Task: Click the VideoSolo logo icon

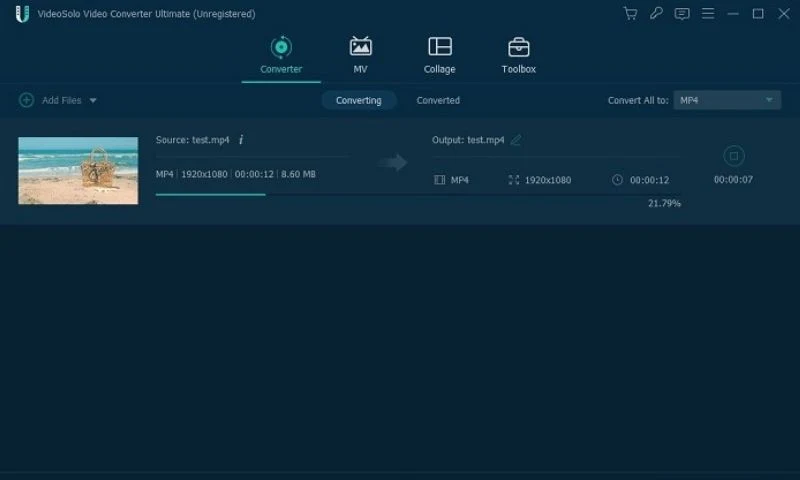Action: (22, 14)
